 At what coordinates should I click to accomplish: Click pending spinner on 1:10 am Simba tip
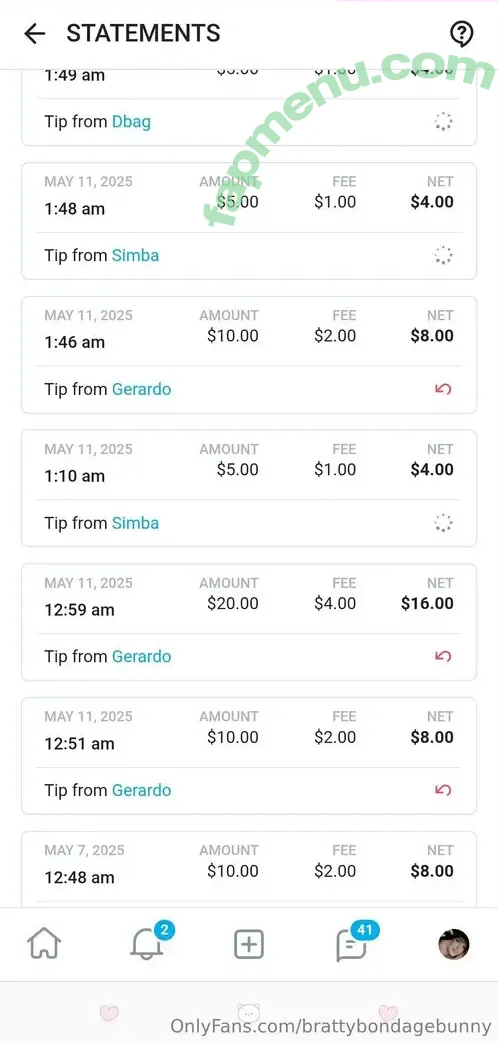pos(443,523)
